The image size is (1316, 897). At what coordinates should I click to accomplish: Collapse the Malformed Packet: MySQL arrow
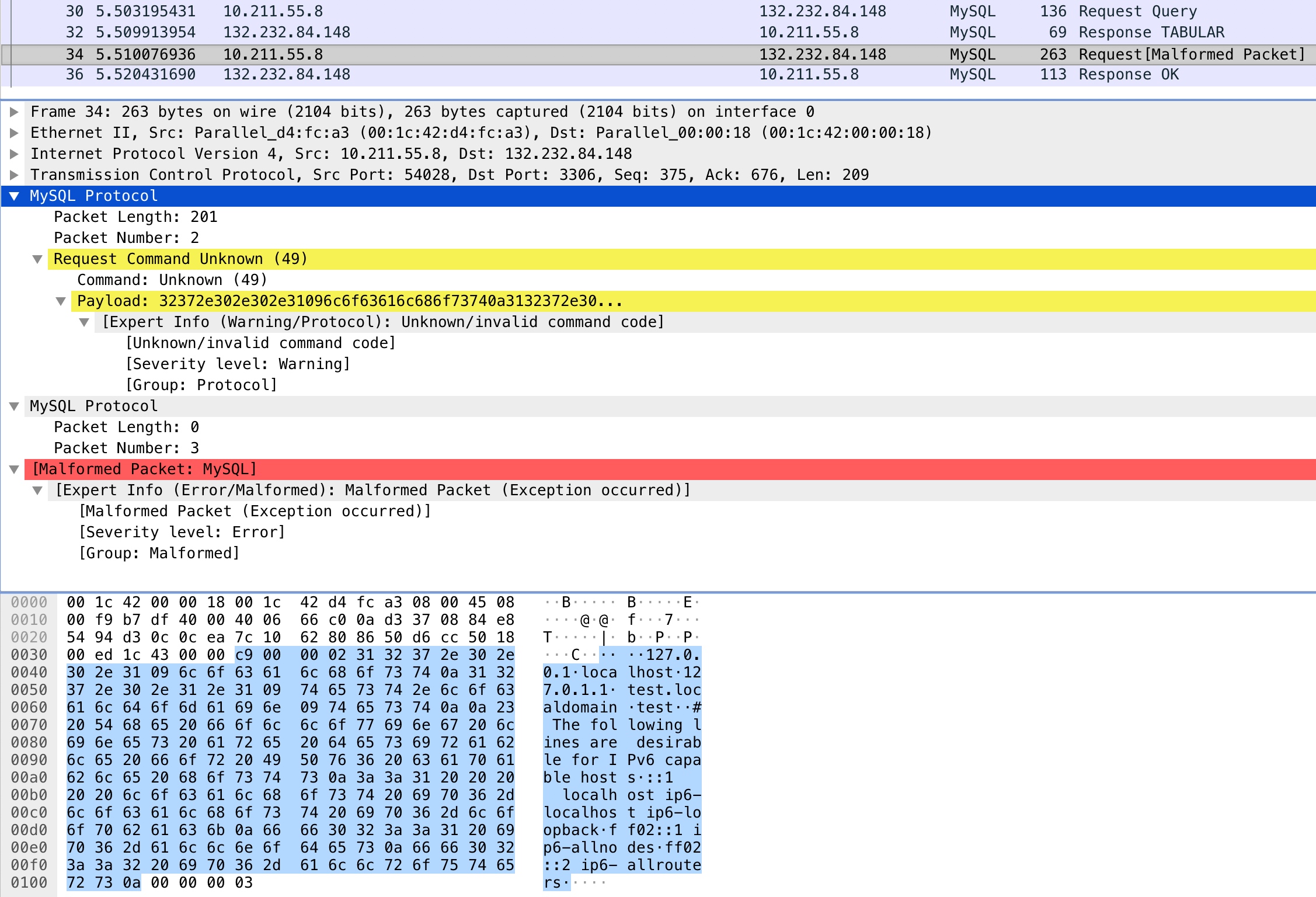click(15, 469)
